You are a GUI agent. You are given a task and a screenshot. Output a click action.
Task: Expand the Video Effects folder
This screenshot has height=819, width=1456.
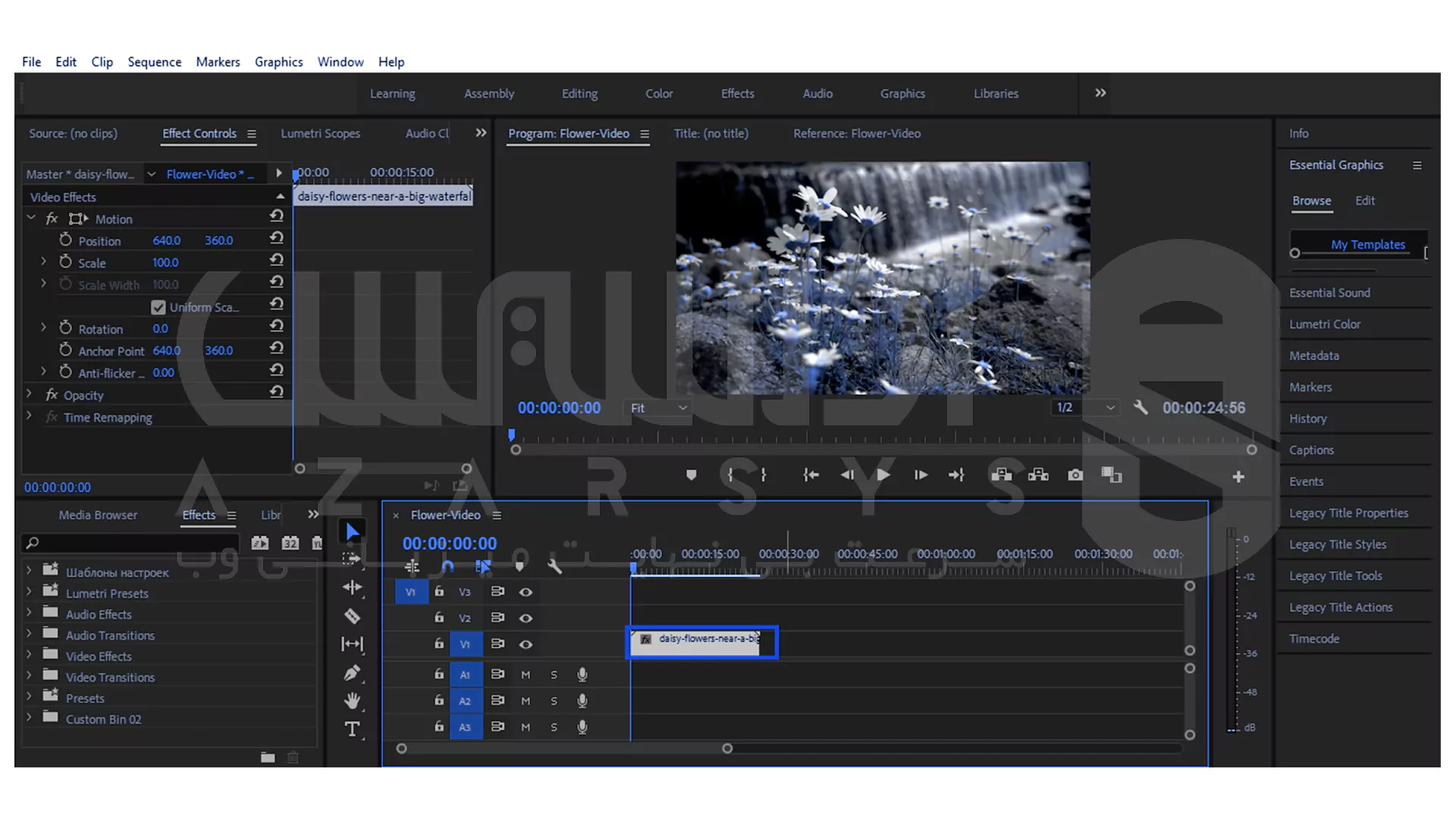[29, 656]
